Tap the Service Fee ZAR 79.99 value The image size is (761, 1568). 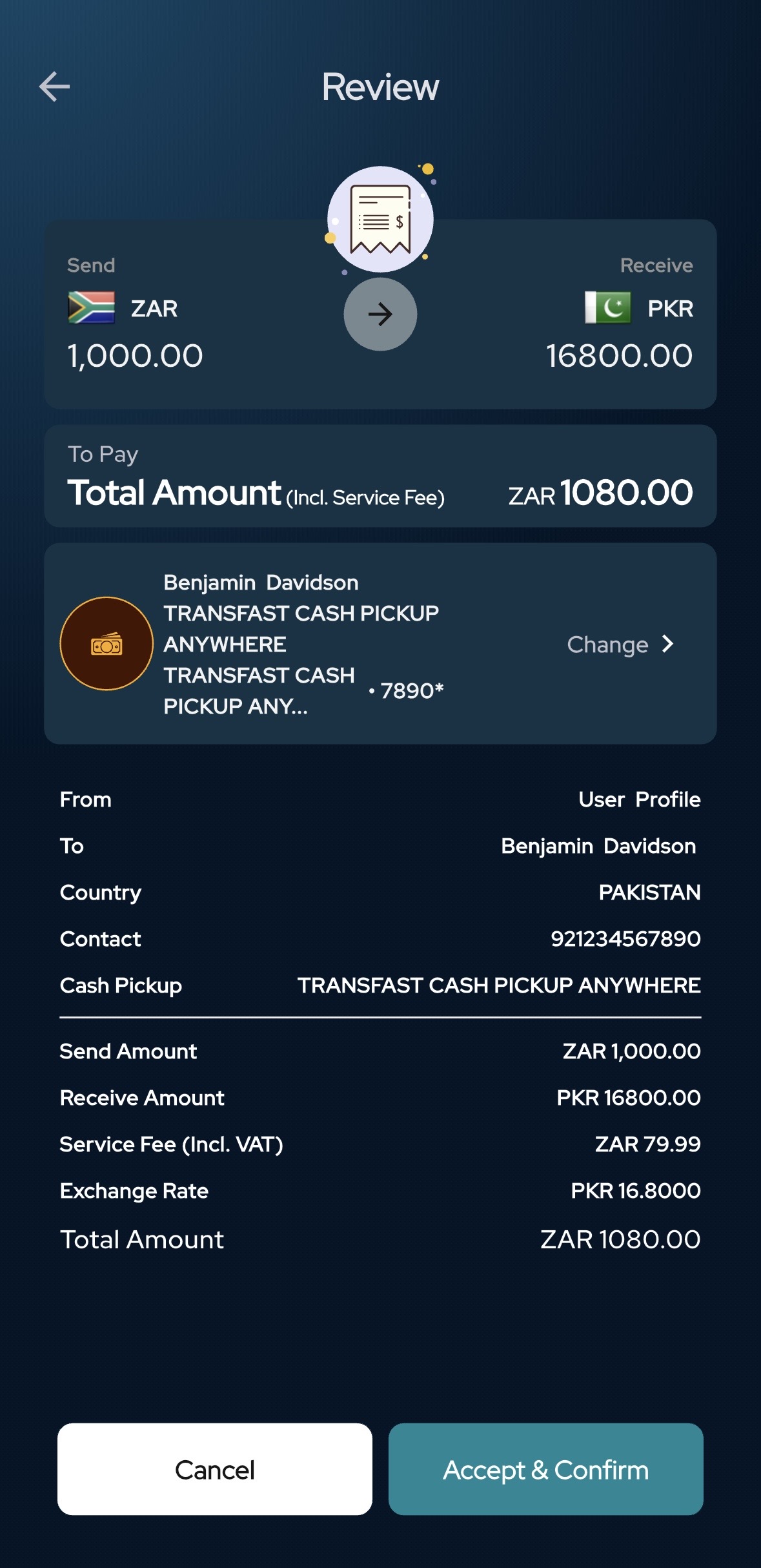(x=647, y=1144)
